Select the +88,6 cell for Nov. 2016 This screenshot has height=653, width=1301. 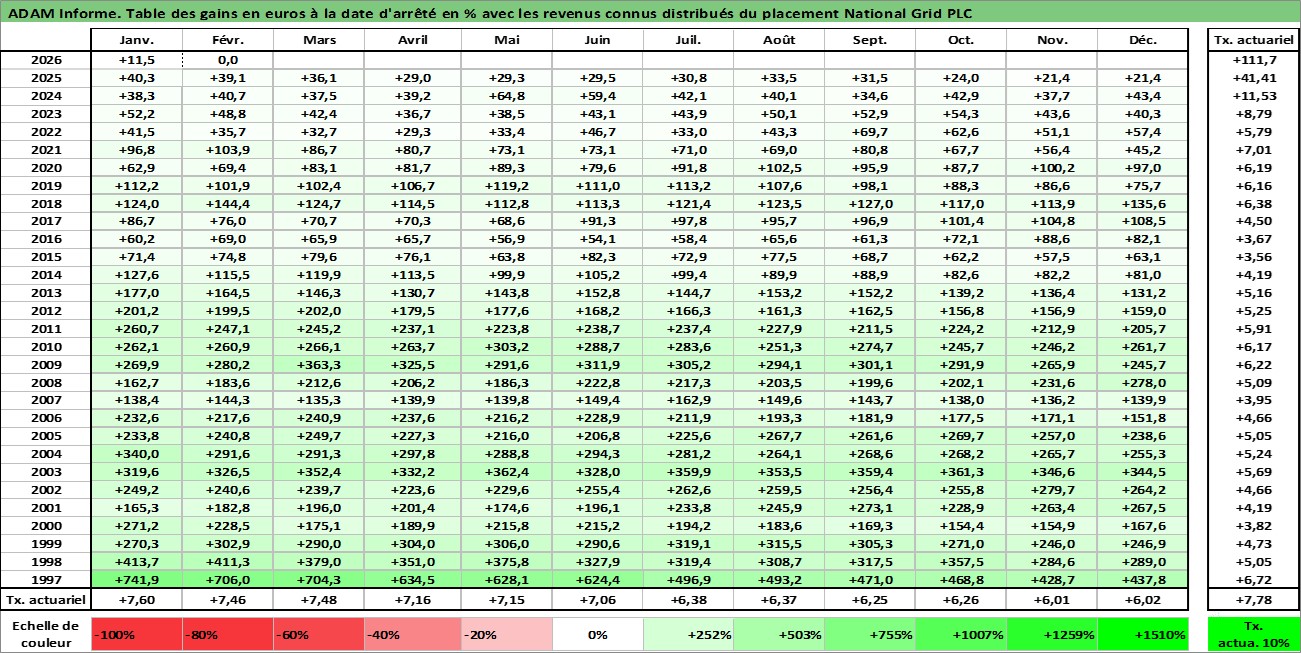coord(1051,239)
